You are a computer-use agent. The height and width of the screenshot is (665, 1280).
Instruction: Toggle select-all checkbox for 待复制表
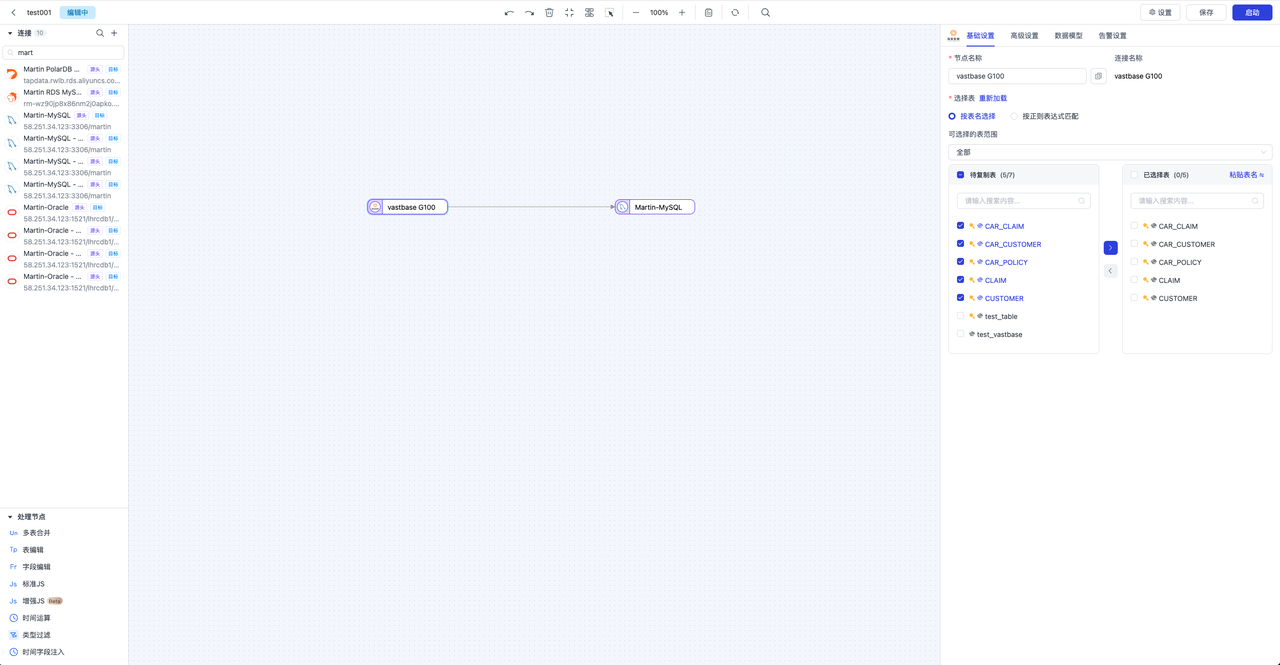[961, 175]
